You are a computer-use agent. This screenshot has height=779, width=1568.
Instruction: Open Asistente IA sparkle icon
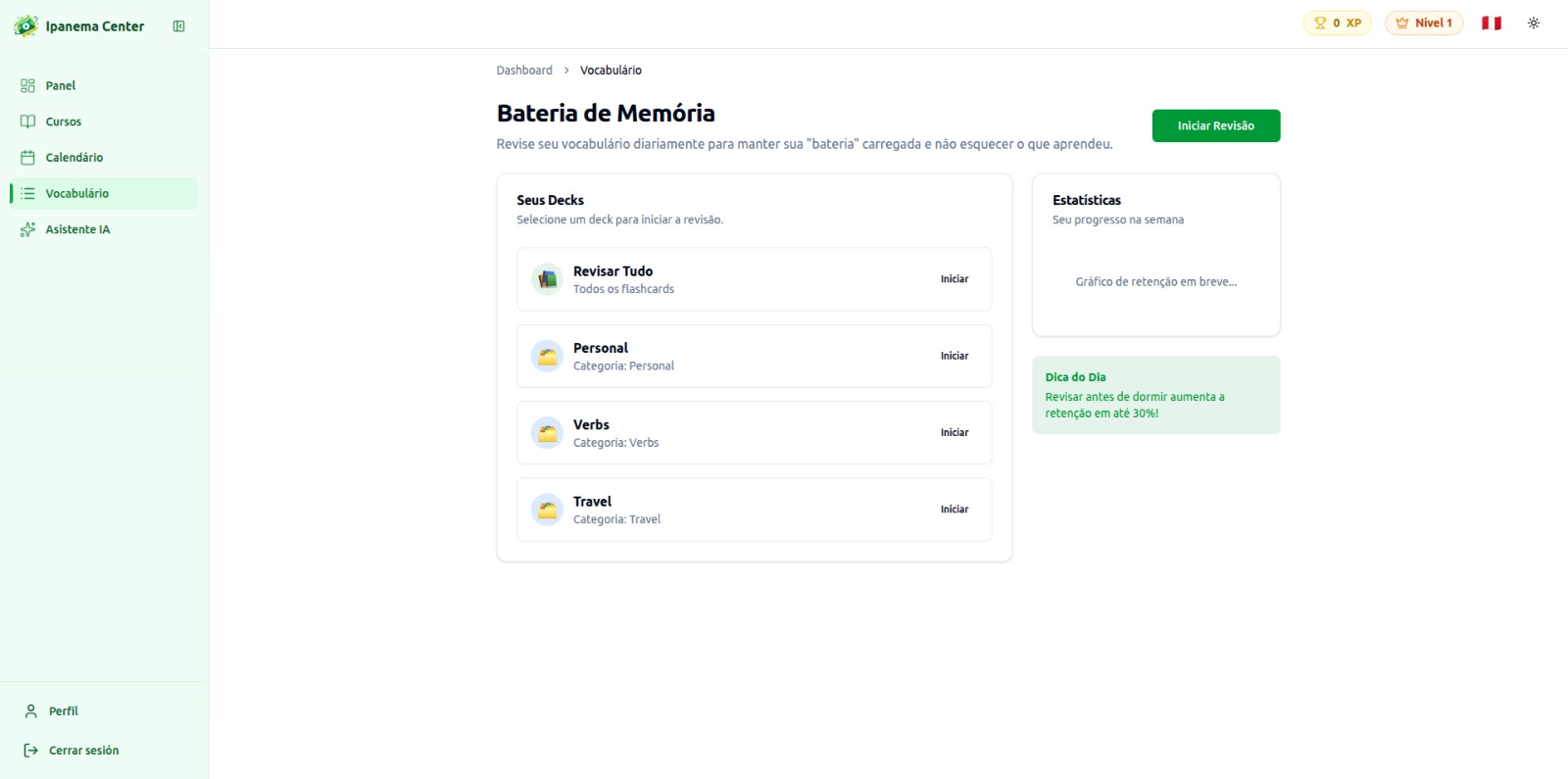[27, 229]
